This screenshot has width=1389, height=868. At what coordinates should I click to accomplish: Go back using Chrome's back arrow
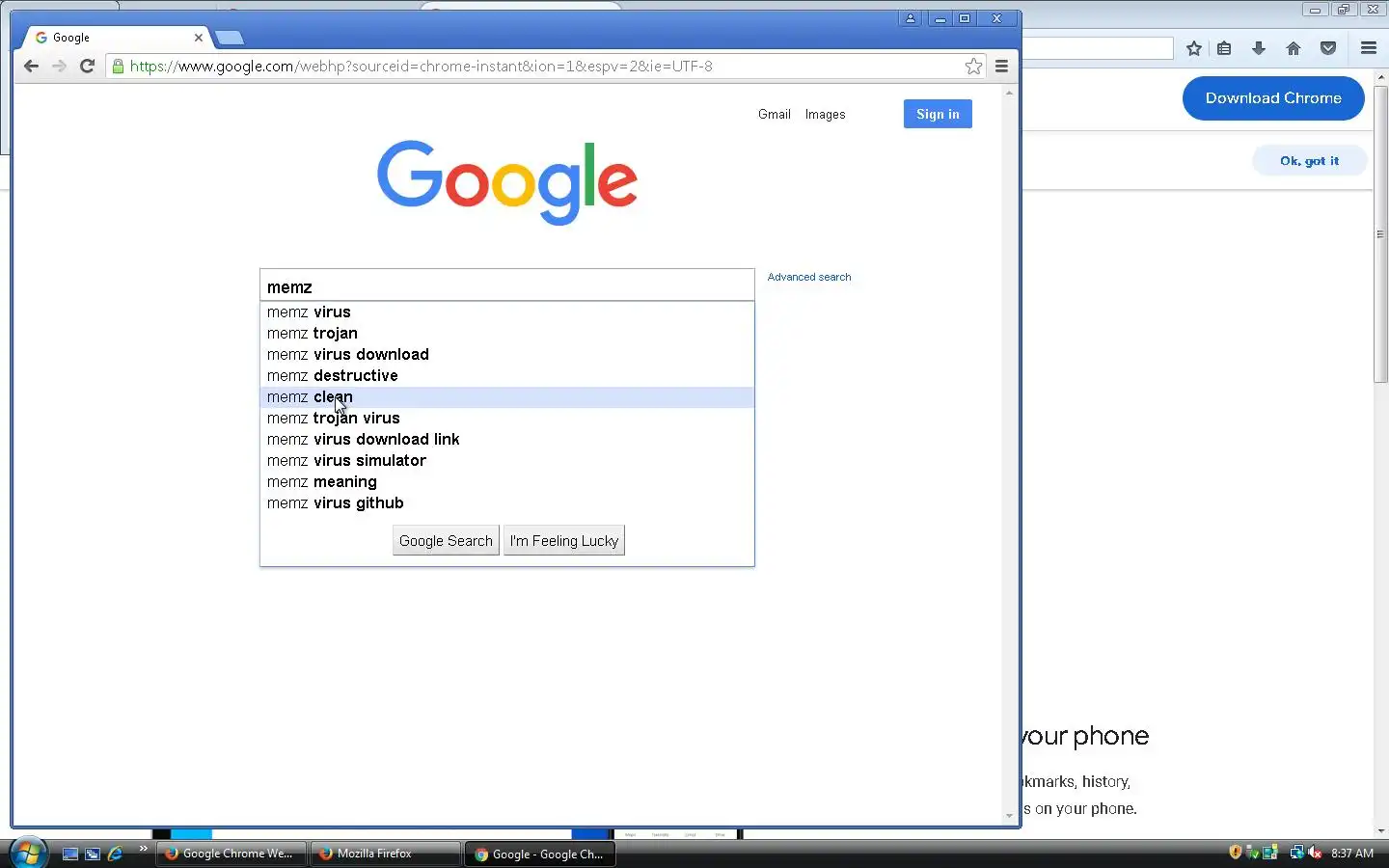tap(31, 66)
